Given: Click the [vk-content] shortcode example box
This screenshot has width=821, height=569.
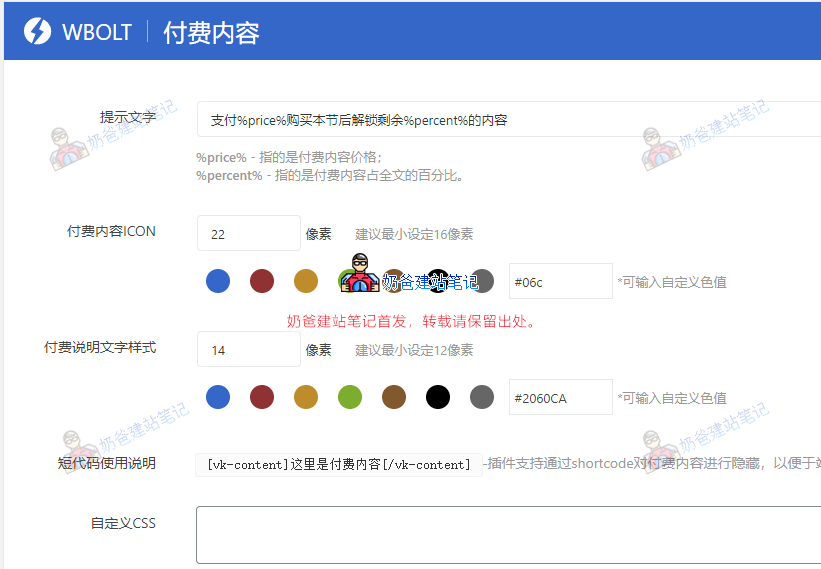Looking at the screenshot, I should [339, 465].
